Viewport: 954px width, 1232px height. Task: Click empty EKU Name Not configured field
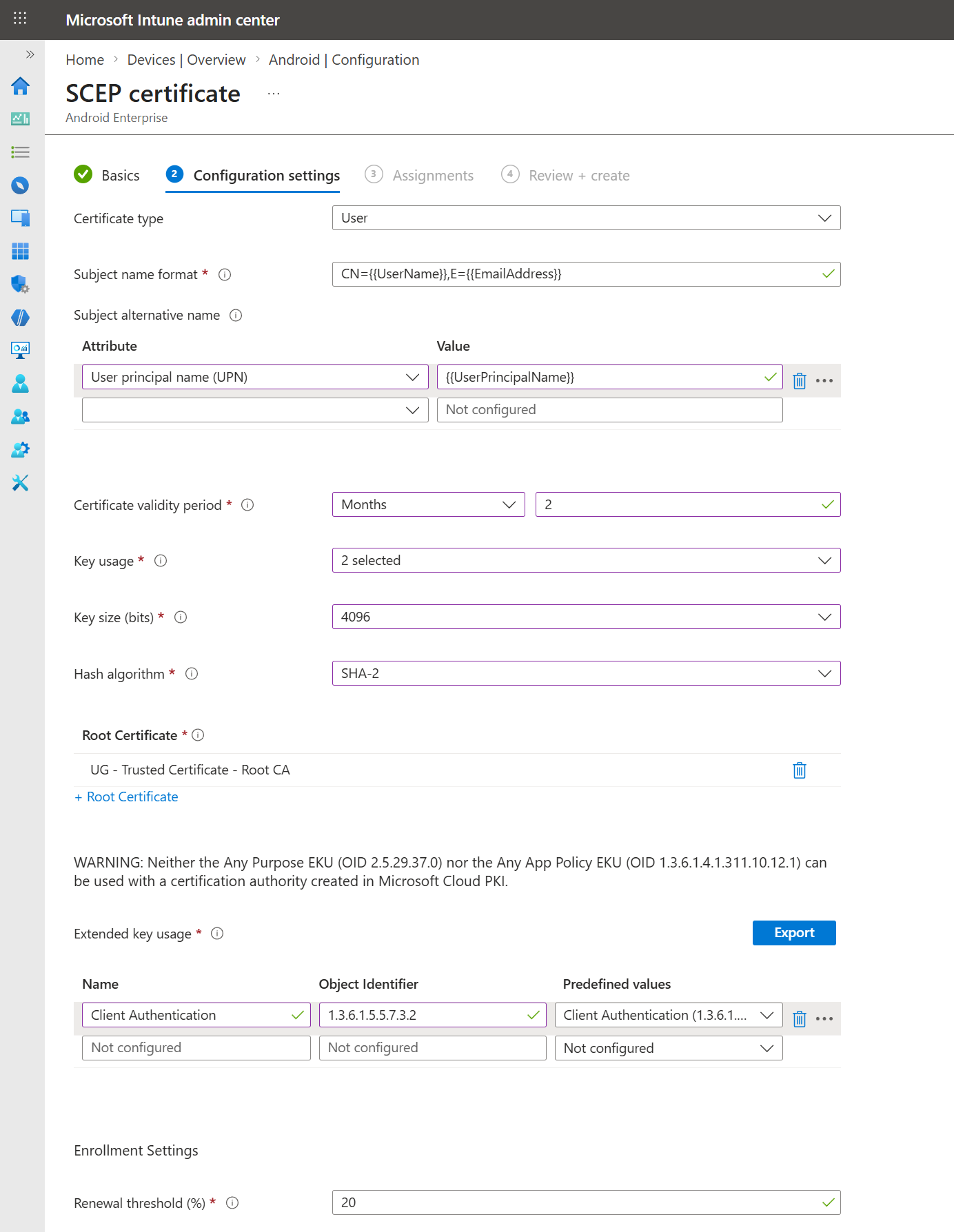(x=196, y=1048)
